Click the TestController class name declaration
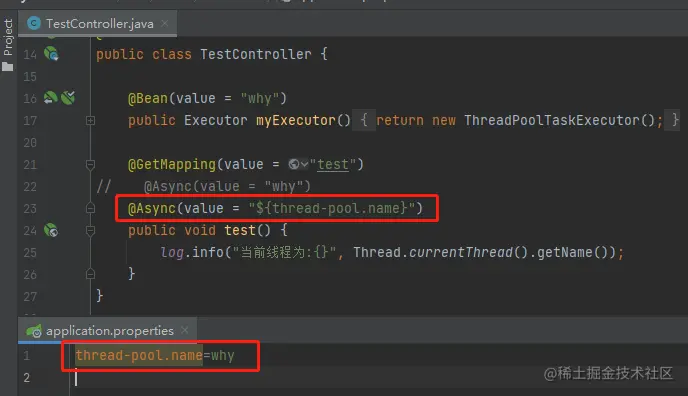This screenshot has height=396, width=688. 256,54
